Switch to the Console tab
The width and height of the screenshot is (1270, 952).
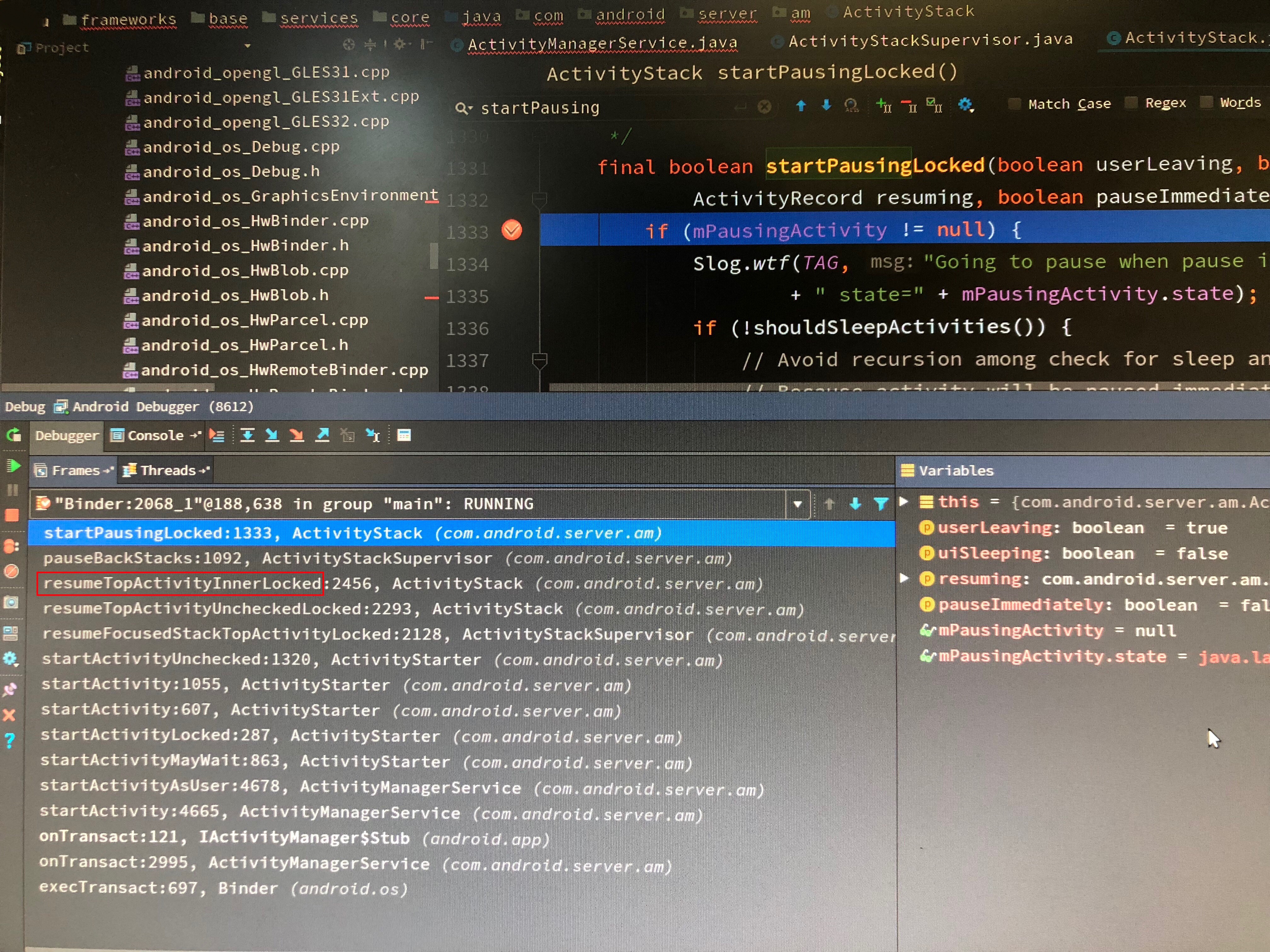(156, 435)
